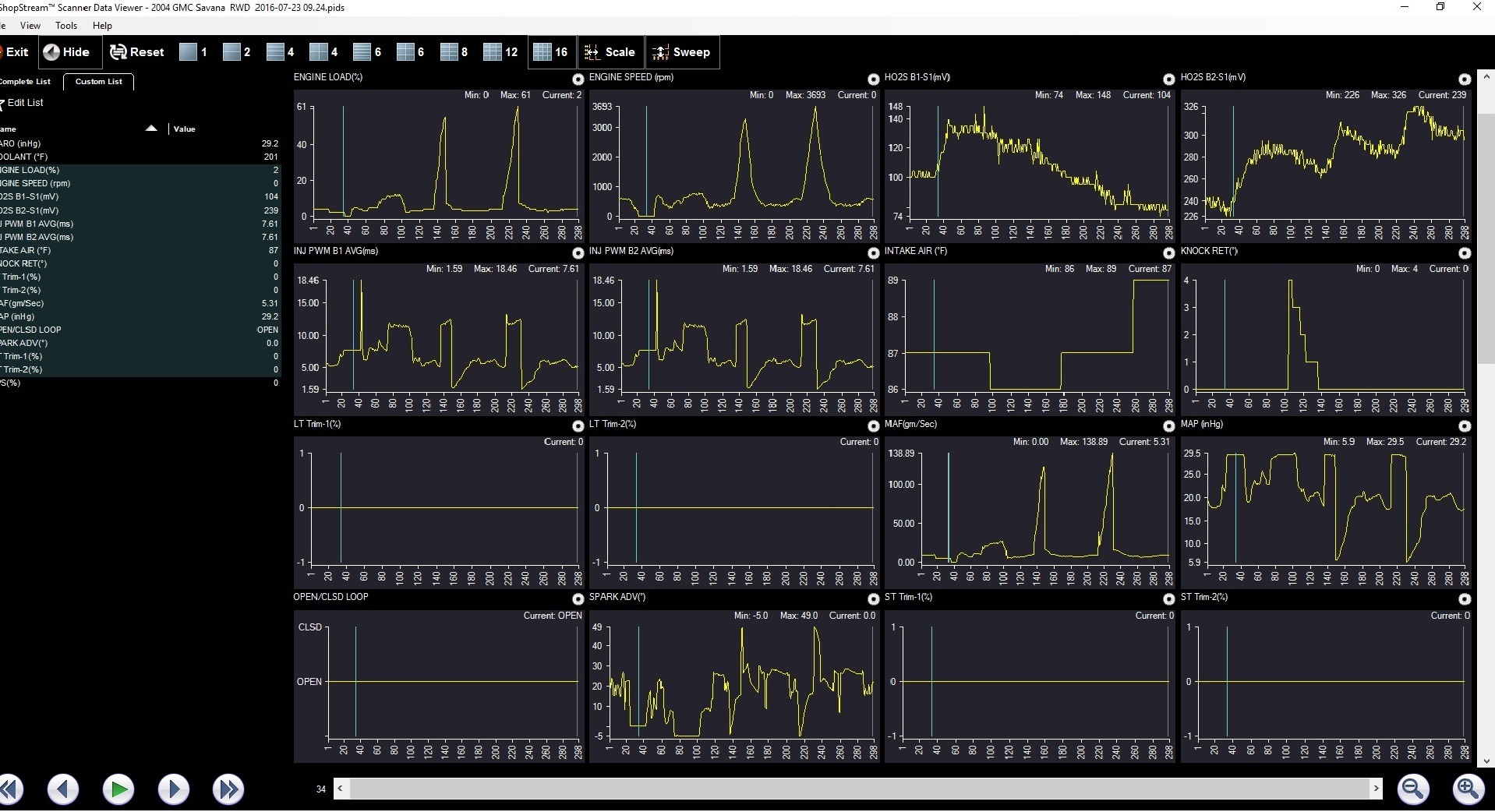Toggle the MAF graph selector circle
This screenshot has width=1495, height=812.
(x=1168, y=426)
